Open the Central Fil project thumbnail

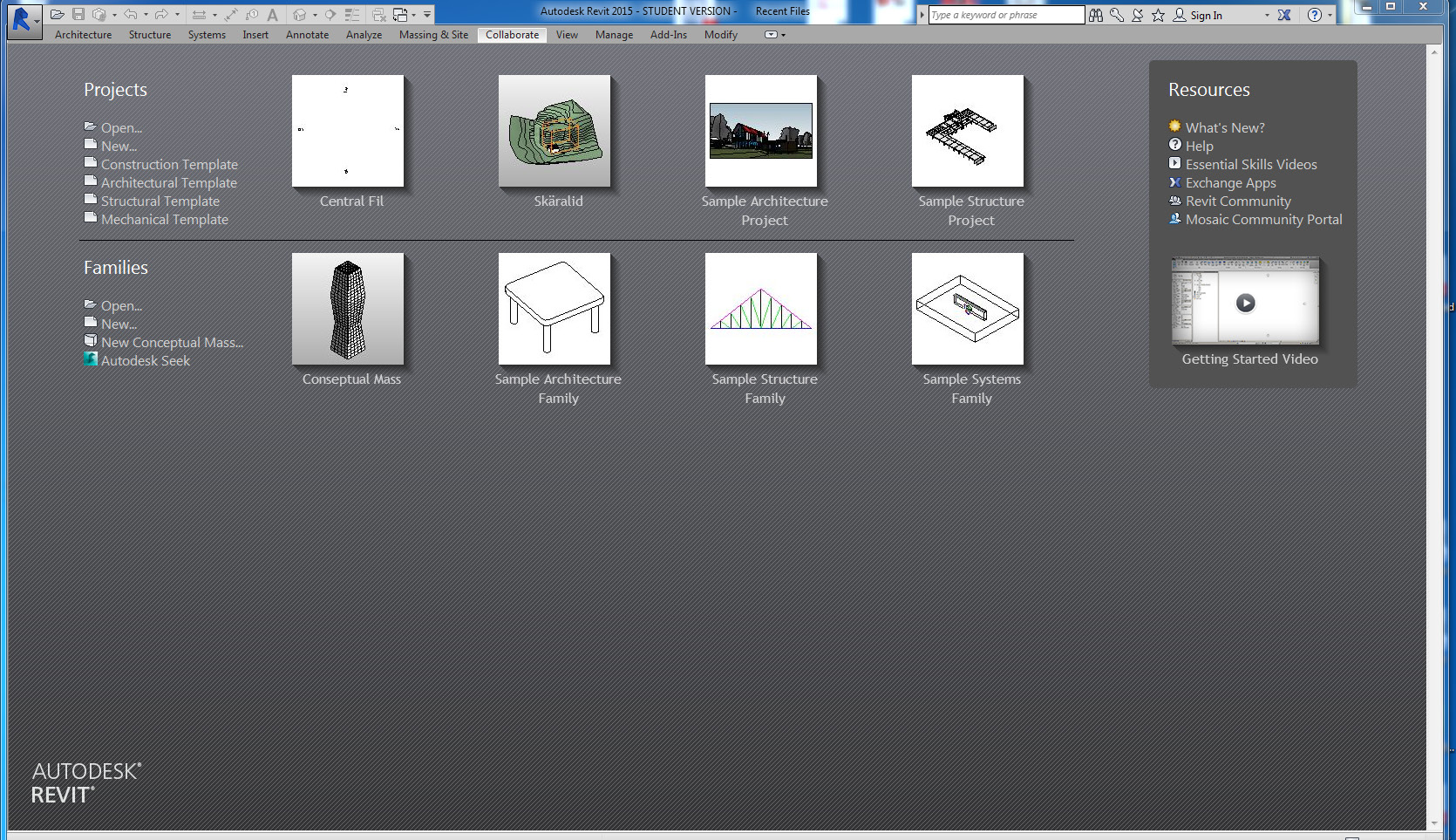348,131
